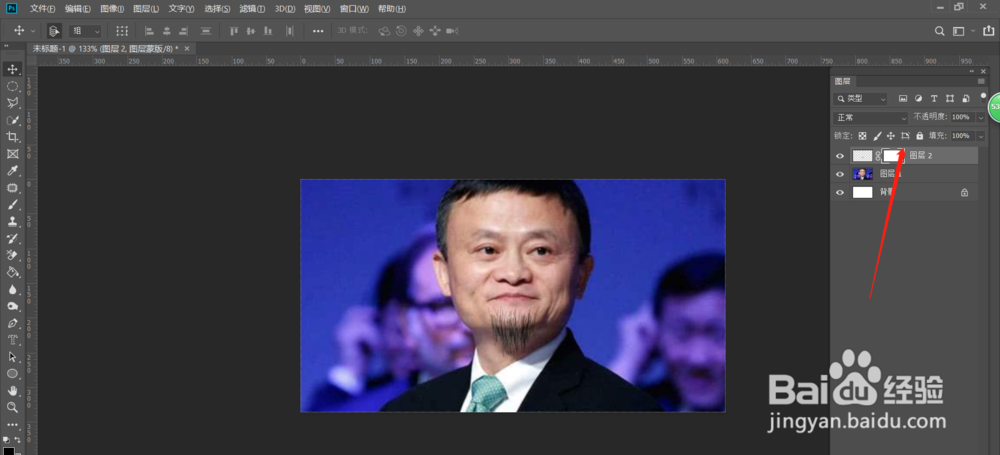Viewport: 1000px width, 455px height.
Task: Toggle lock transparent pixels icon
Action: tap(862, 136)
